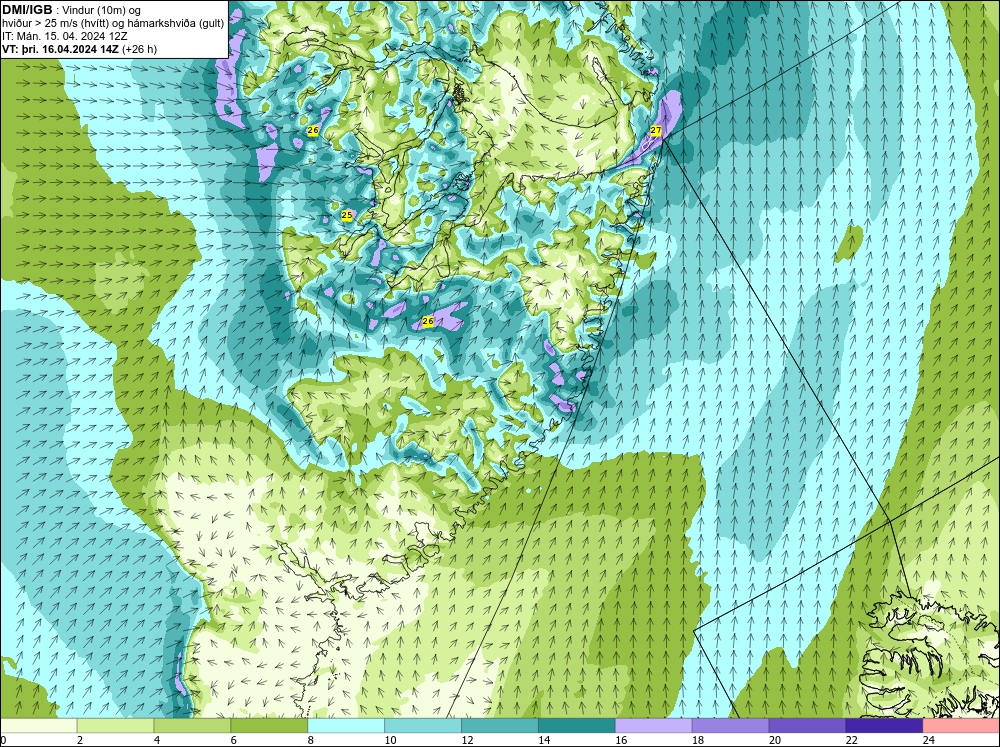
Task: Click the violet 20–22 m/s legend swatch
Action: tap(807, 726)
